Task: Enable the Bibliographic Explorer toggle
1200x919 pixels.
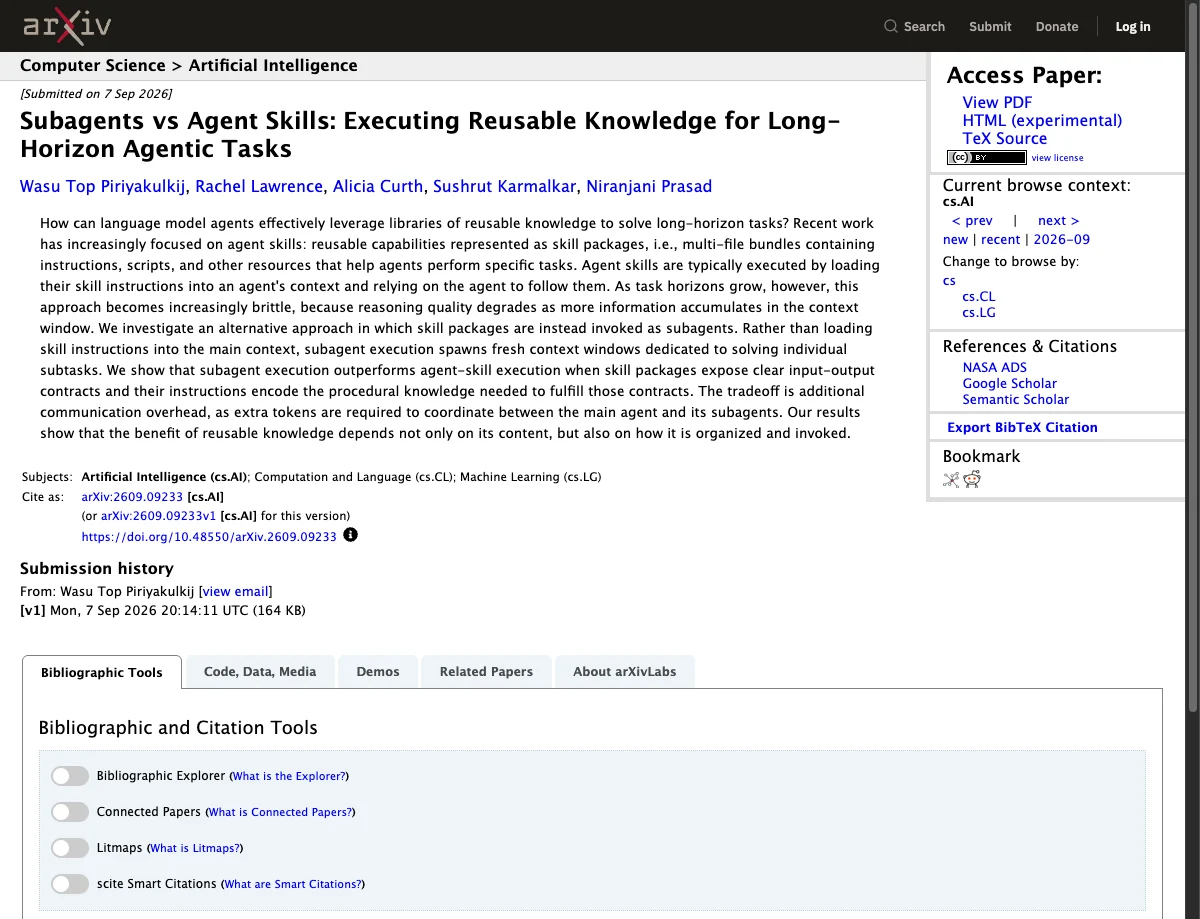Action: pos(70,776)
